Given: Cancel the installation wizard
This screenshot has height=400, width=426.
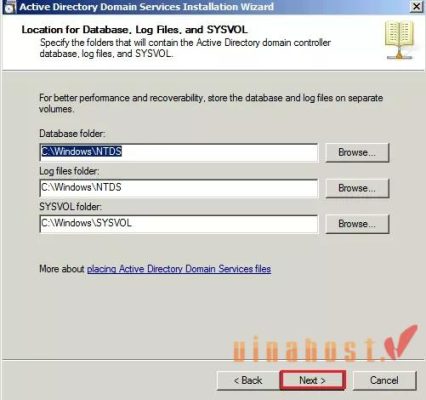Looking at the screenshot, I should click(384, 380).
